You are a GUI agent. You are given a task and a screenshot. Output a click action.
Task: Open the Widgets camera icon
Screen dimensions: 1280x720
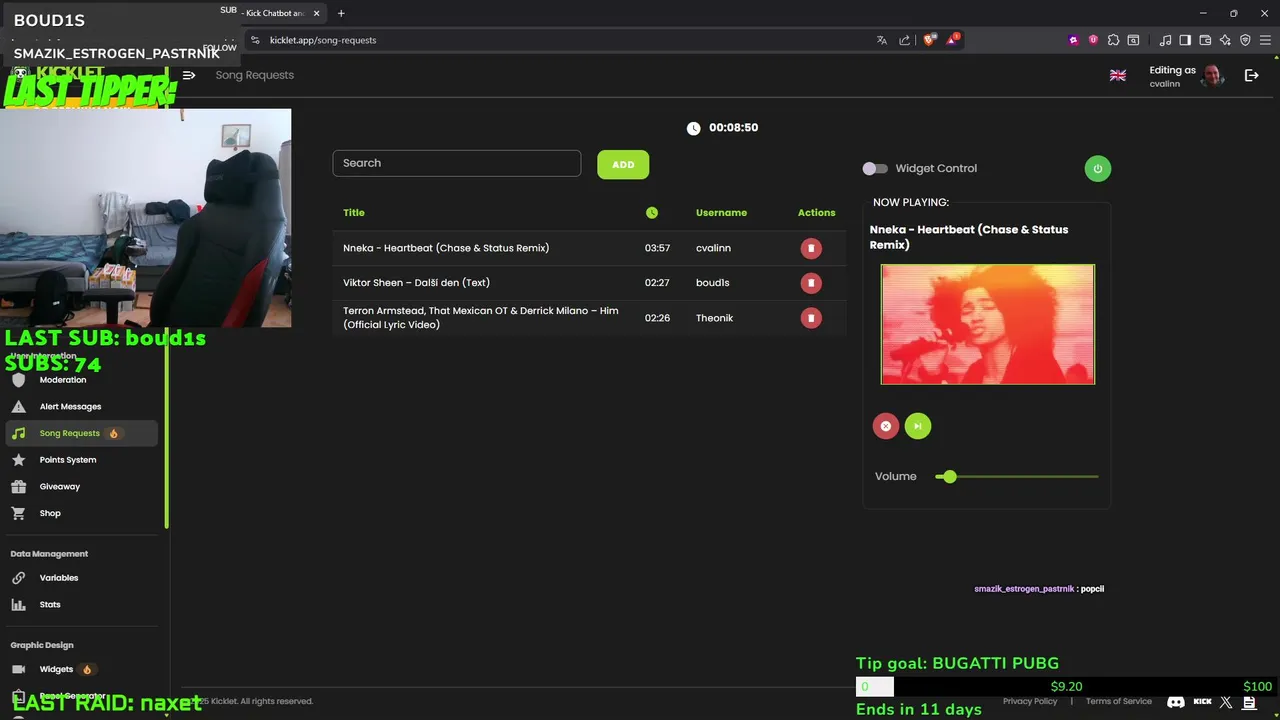[18, 669]
